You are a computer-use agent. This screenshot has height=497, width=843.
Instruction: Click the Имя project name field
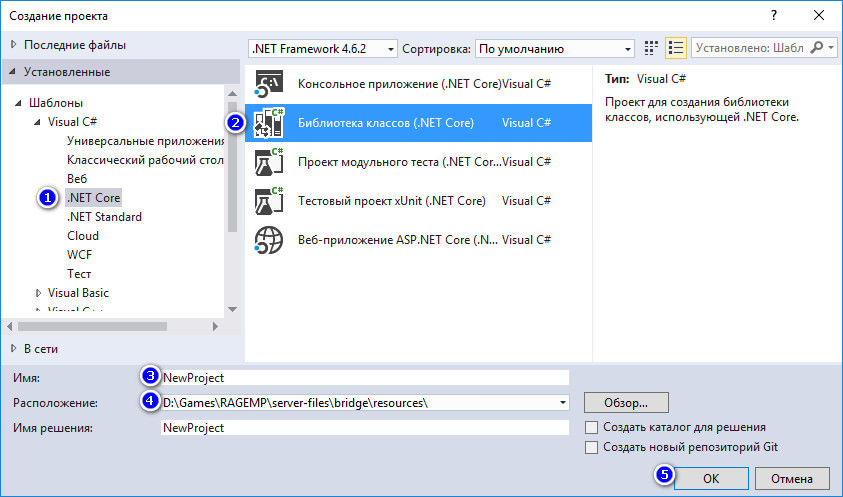365,378
